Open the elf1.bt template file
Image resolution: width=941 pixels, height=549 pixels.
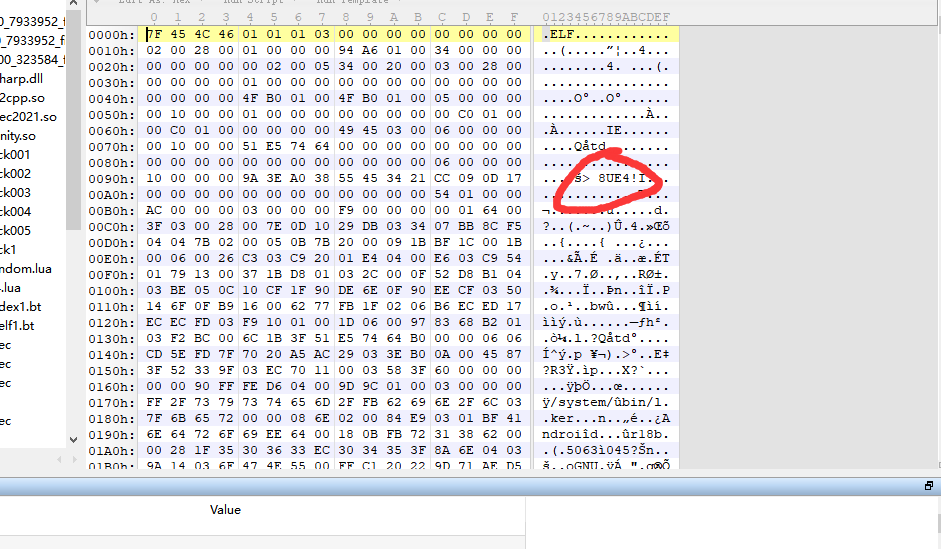coord(17,326)
